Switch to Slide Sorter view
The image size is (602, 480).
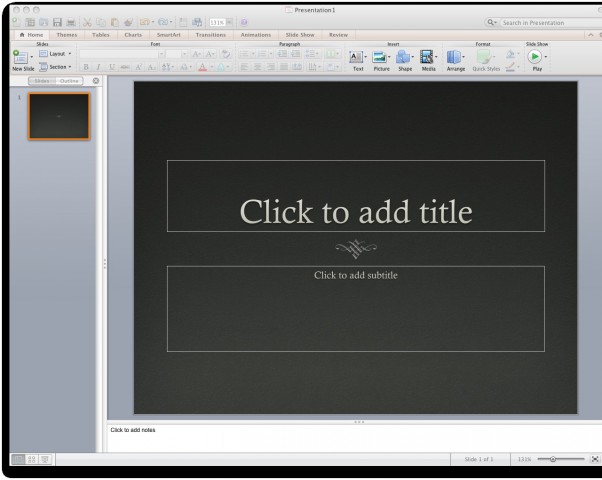point(31,459)
